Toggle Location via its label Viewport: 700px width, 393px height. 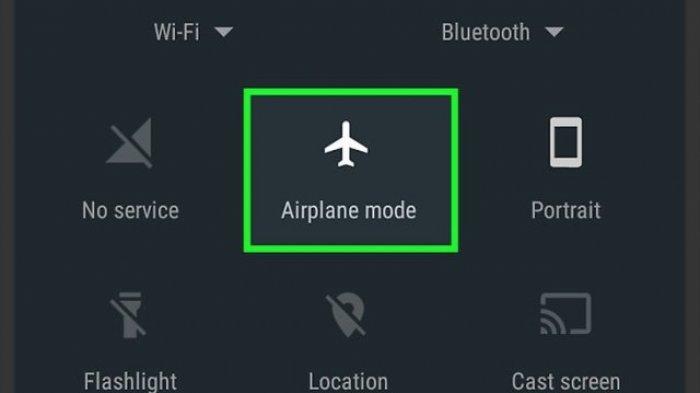click(348, 382)
